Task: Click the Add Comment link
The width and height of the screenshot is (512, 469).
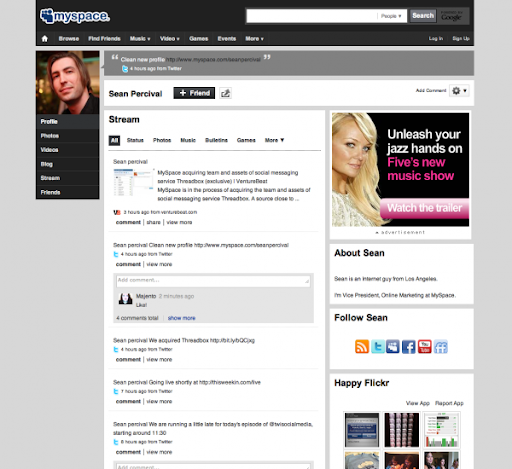Action: [x=431, y=91]
